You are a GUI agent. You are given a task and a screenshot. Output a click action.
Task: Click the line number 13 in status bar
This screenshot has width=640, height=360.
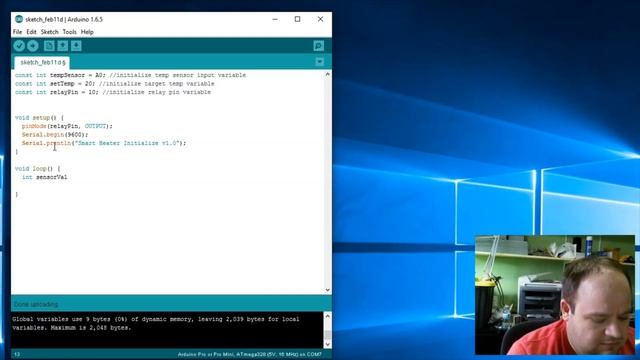[x=17, y=354]
